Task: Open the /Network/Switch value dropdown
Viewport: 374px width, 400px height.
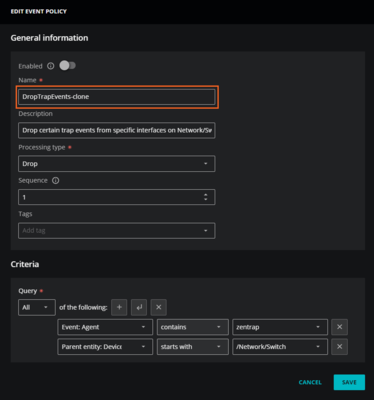Action: point(280,347)
